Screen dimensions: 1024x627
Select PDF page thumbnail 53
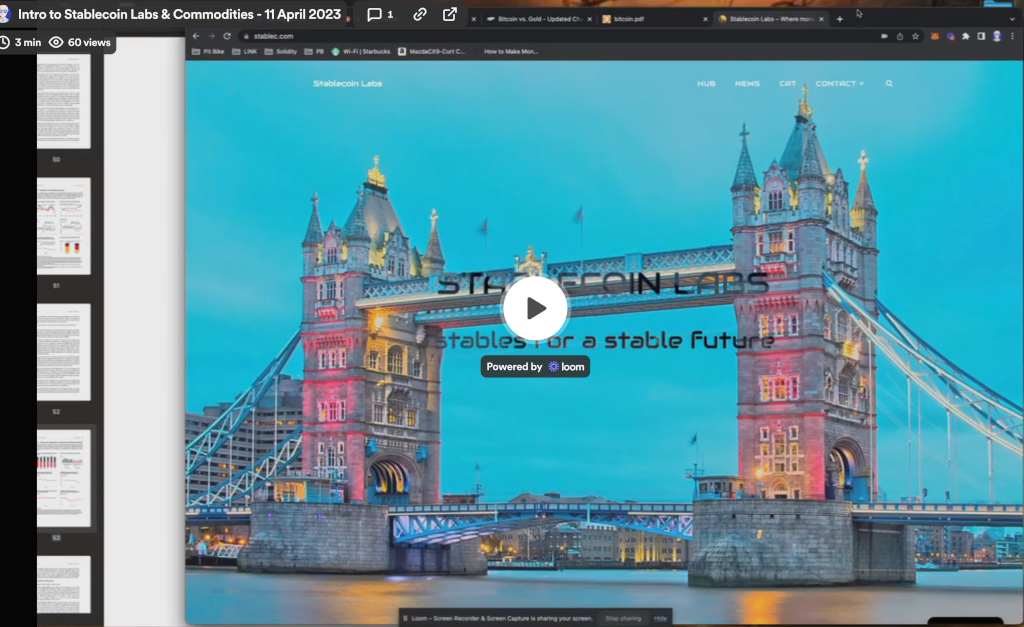(63, 478)
